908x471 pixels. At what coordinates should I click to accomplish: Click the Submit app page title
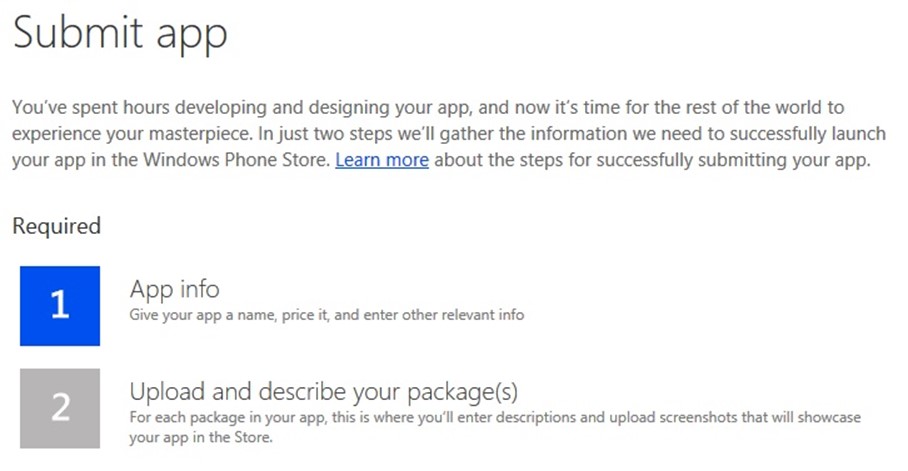click(x=120, y=34)
